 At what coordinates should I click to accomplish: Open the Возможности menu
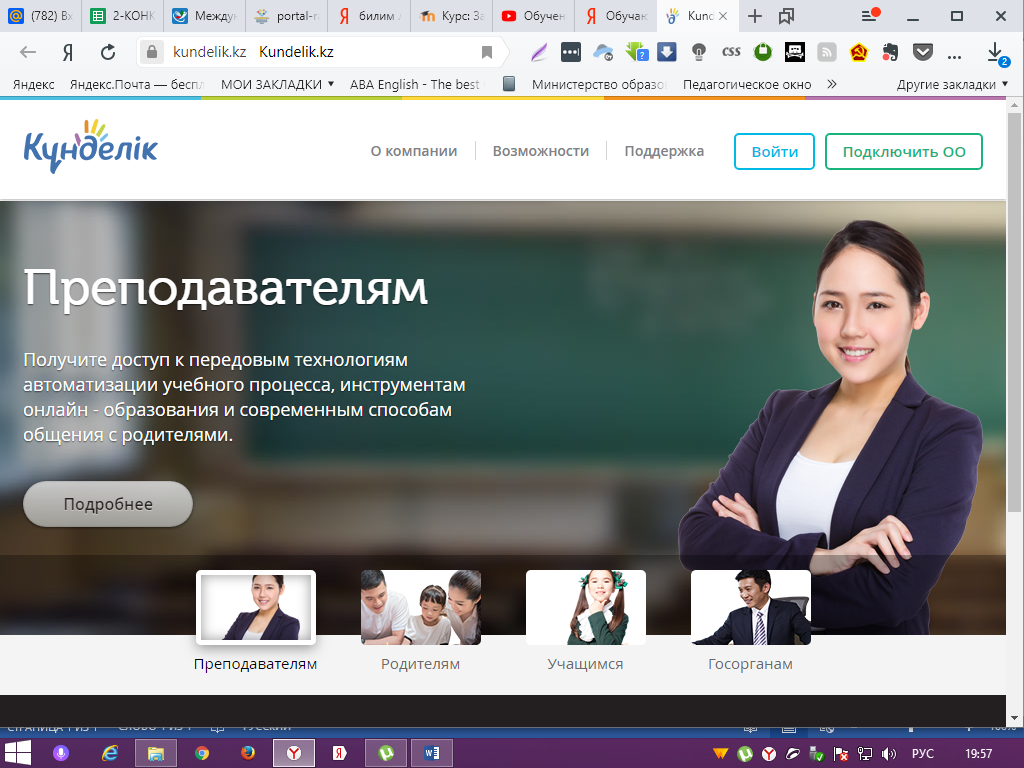[541, 151]
